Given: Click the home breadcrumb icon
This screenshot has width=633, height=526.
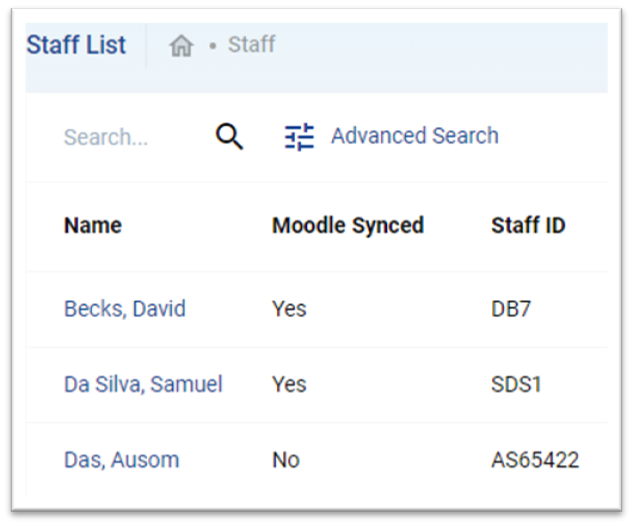Looking at the screenshot, I should (181, 46).
